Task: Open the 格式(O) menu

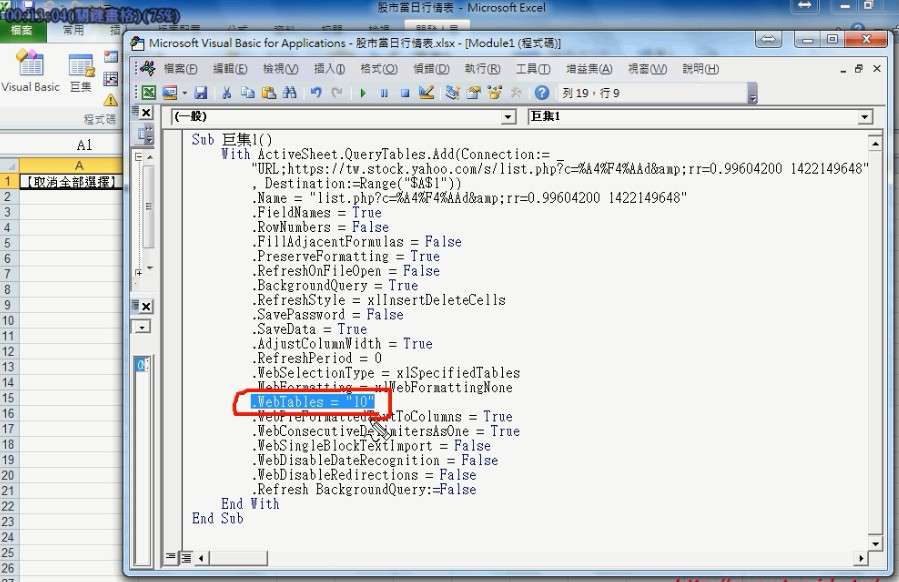Action: 378,69
